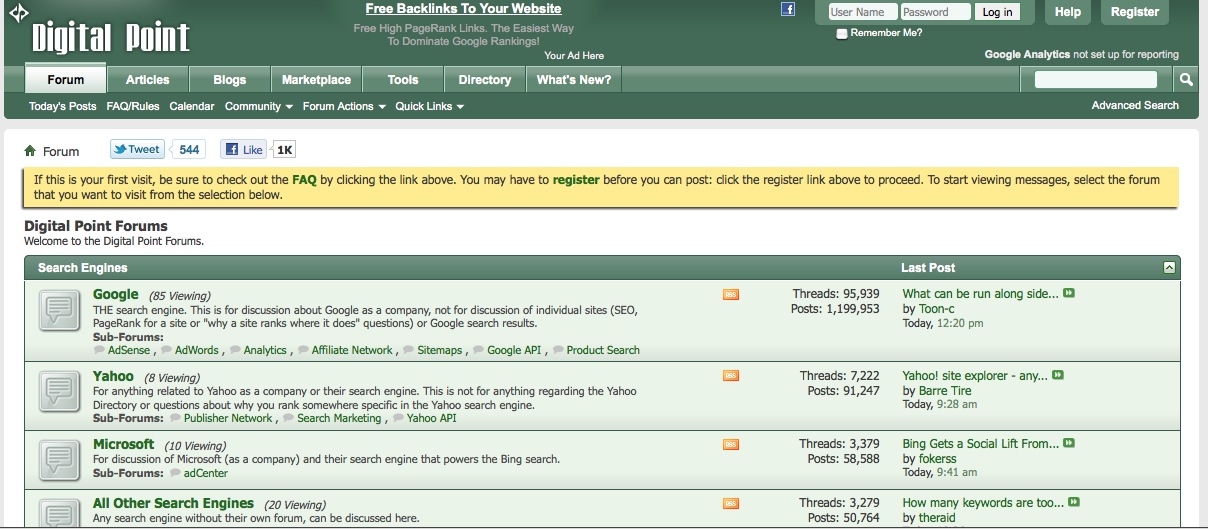The height and width of the screenshot is (529, 1208).
Task: Toggle the Remember Me checkbox
Action: tap(842, 33)
